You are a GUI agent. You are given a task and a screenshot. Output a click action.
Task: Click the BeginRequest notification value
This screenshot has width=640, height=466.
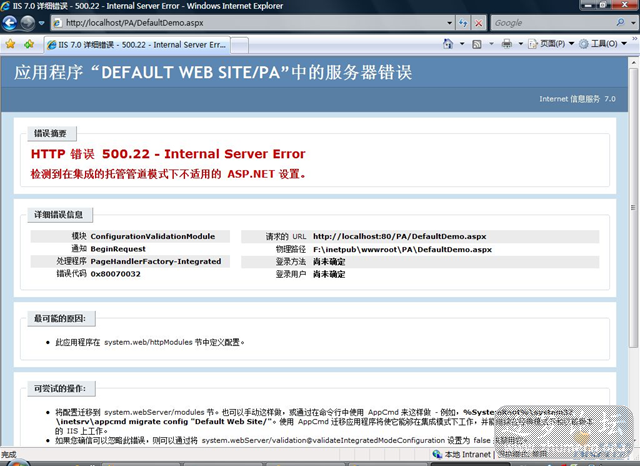(x=118, y=249)
